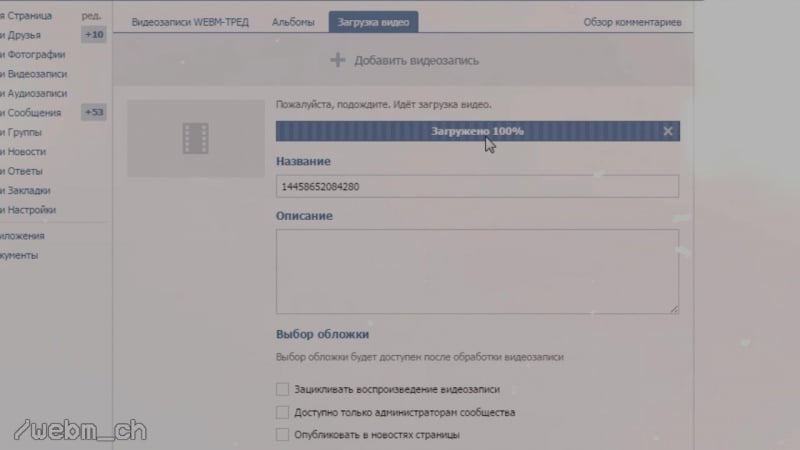
Task: Click inside the Описание text area
Action: pos(478,271)
